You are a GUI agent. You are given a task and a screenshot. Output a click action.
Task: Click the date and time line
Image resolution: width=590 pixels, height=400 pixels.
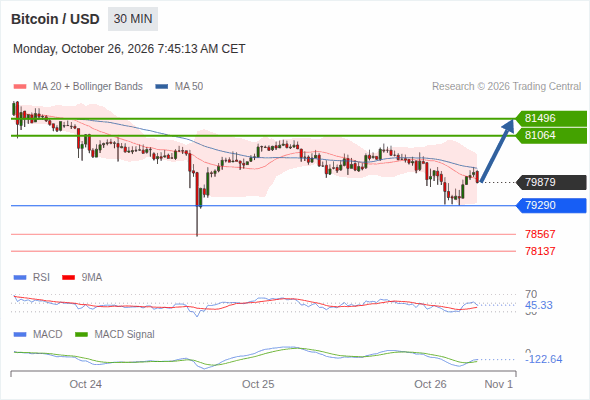(x=129, y=49)
